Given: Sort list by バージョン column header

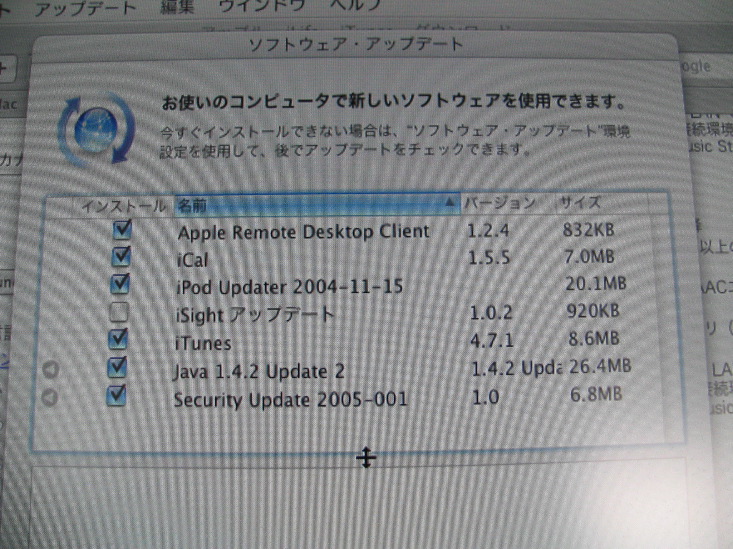Looking at the screenshot, I should (x=508, y=203).
